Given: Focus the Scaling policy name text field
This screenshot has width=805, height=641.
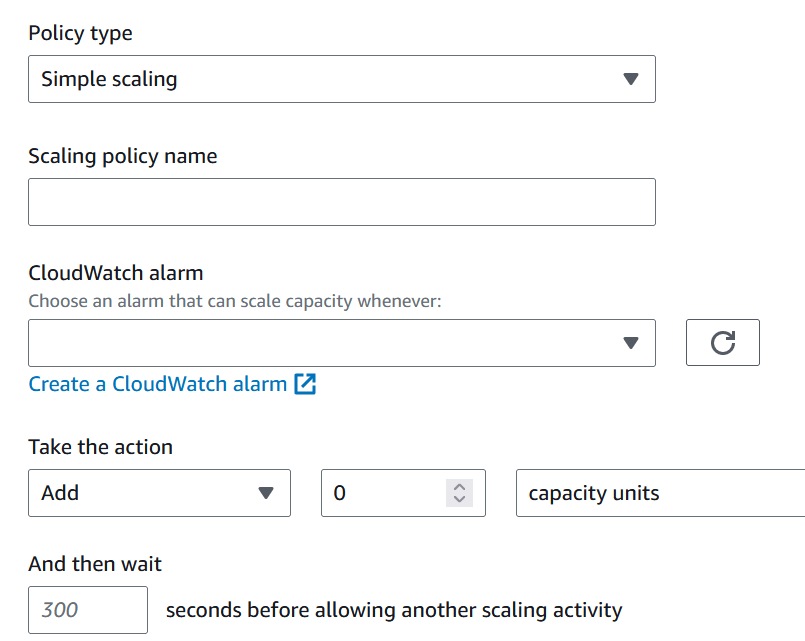Looking at the screenshot, I should click(341, 202).
